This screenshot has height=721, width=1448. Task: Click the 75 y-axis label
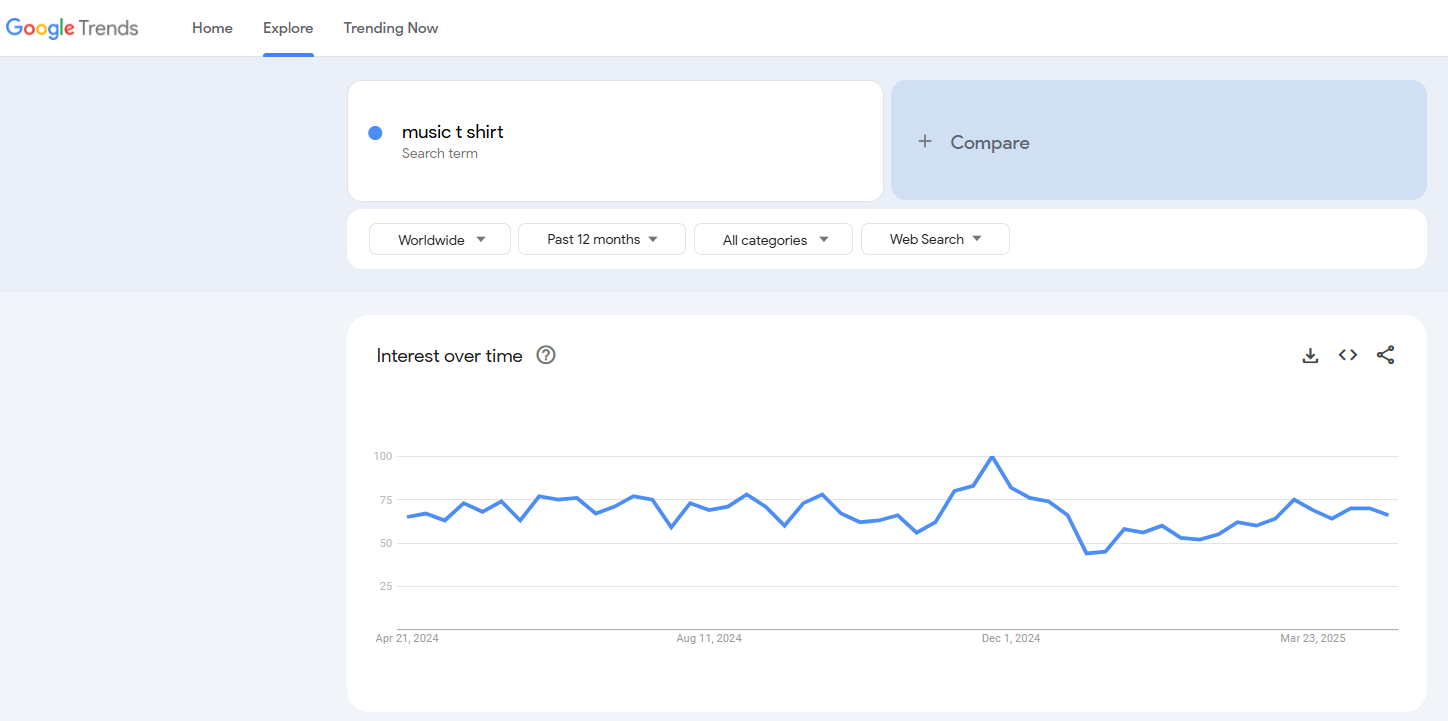point(385,499)
